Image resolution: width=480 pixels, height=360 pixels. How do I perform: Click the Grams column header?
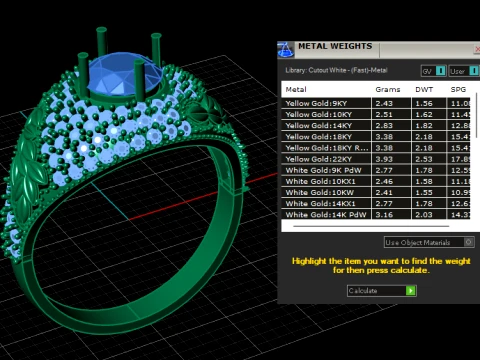[x=388, y=89]
